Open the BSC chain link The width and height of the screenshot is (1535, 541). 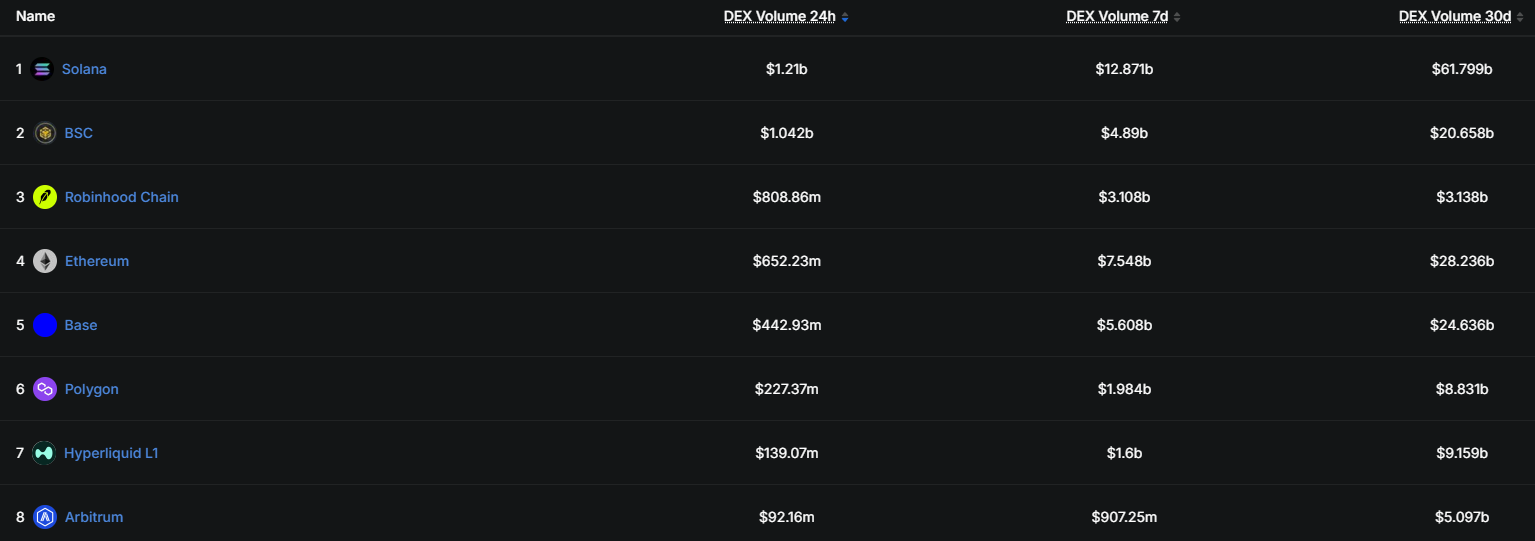[x=79, y=133]
